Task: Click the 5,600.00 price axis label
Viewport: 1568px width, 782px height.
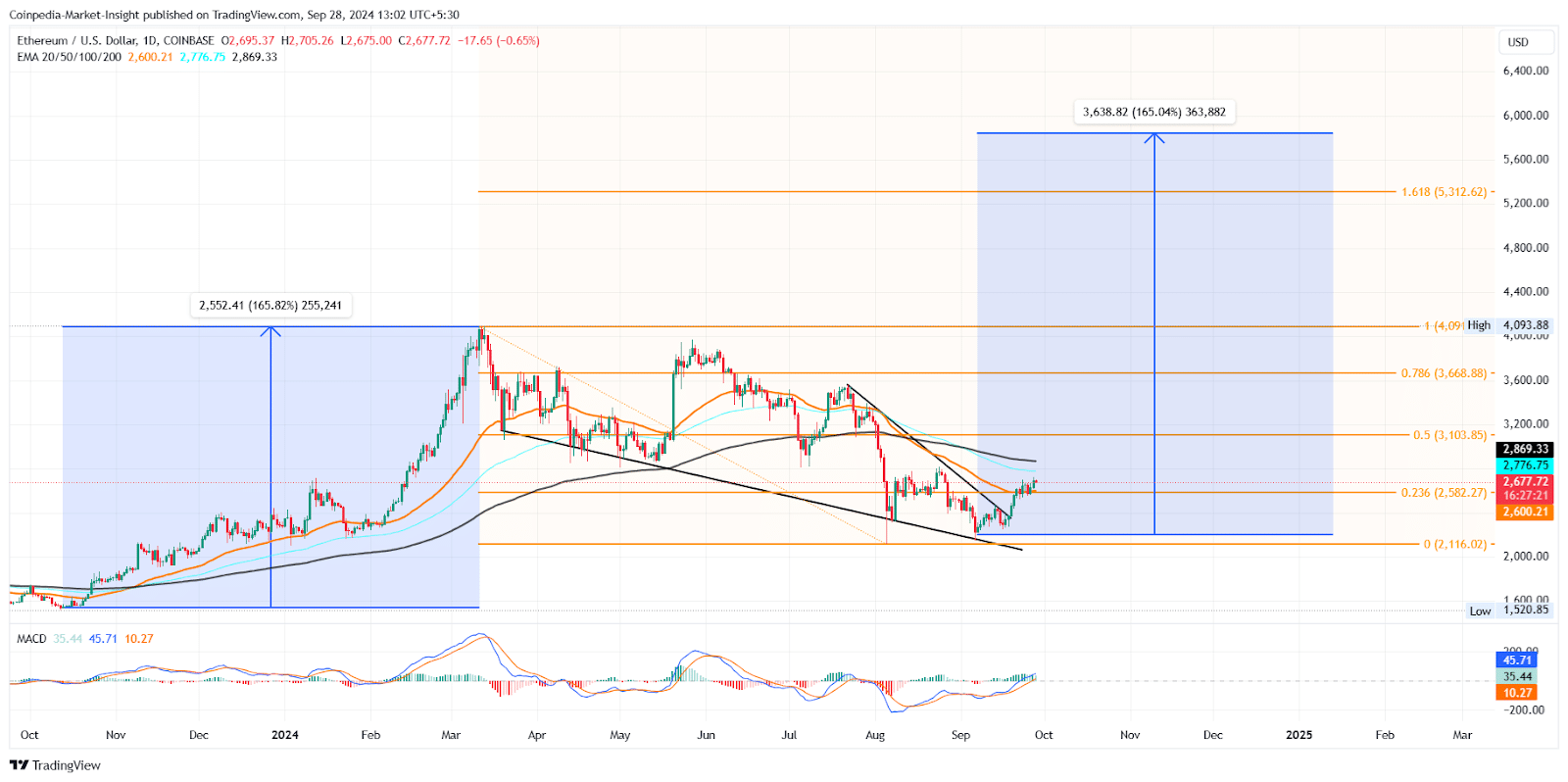Action: point(1526,159)
